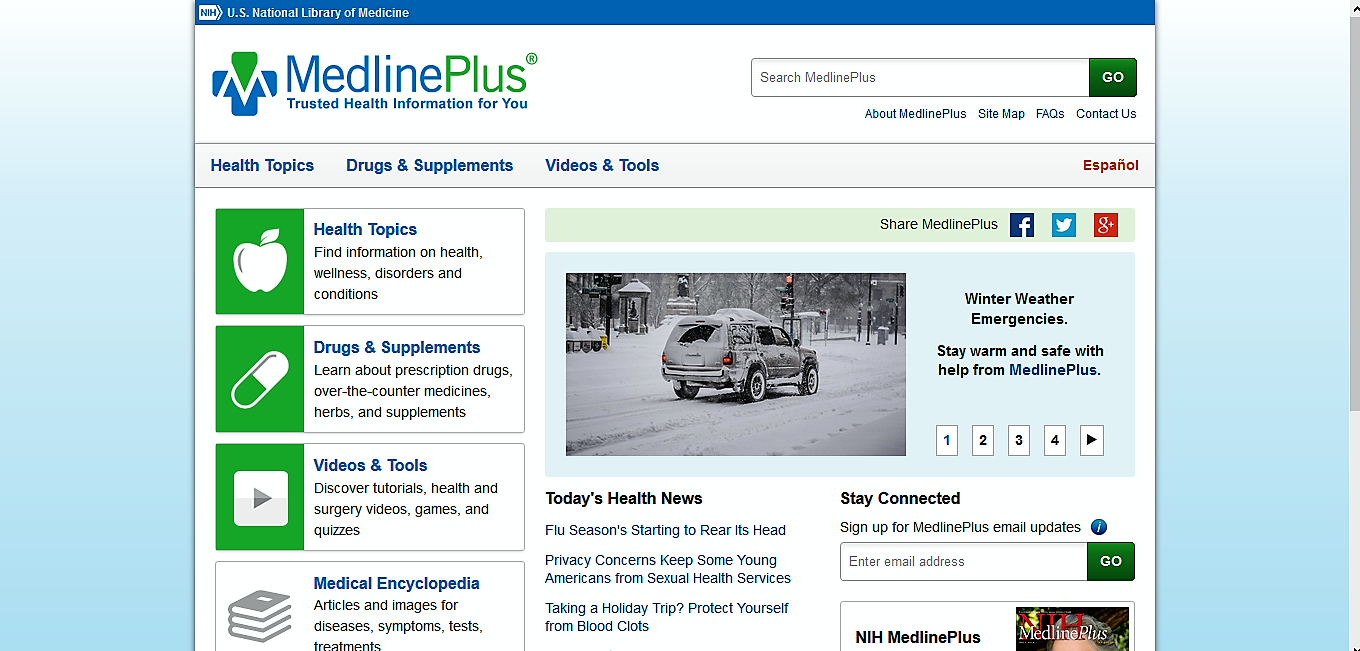
Task: Click the MedlinePlus logo
Action: point(375,83)
